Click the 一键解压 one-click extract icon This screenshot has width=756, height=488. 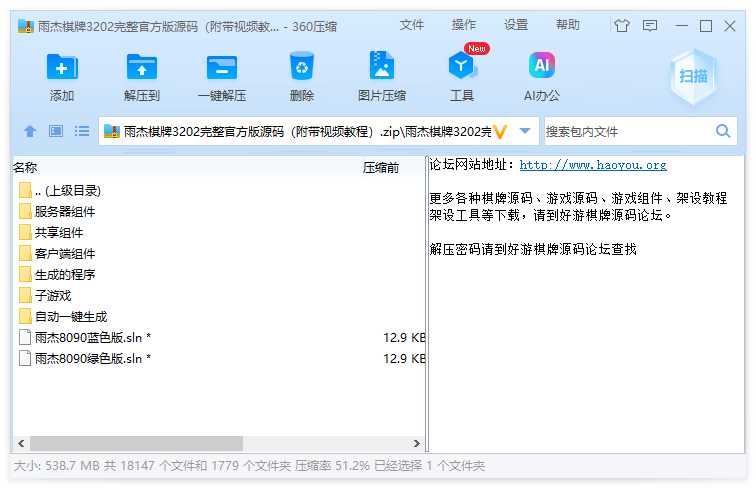point(222,67)
